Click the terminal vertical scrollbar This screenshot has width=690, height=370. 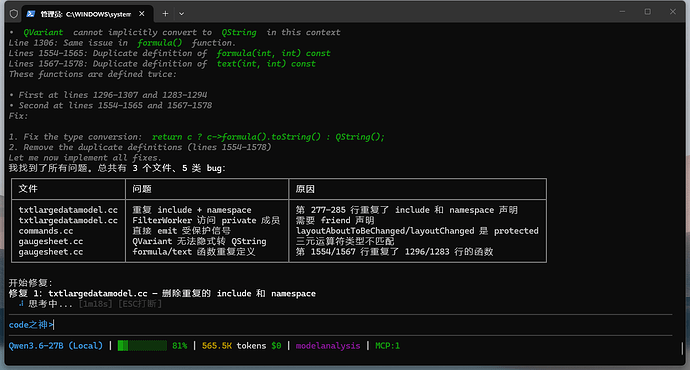click(x=683, y=349)
